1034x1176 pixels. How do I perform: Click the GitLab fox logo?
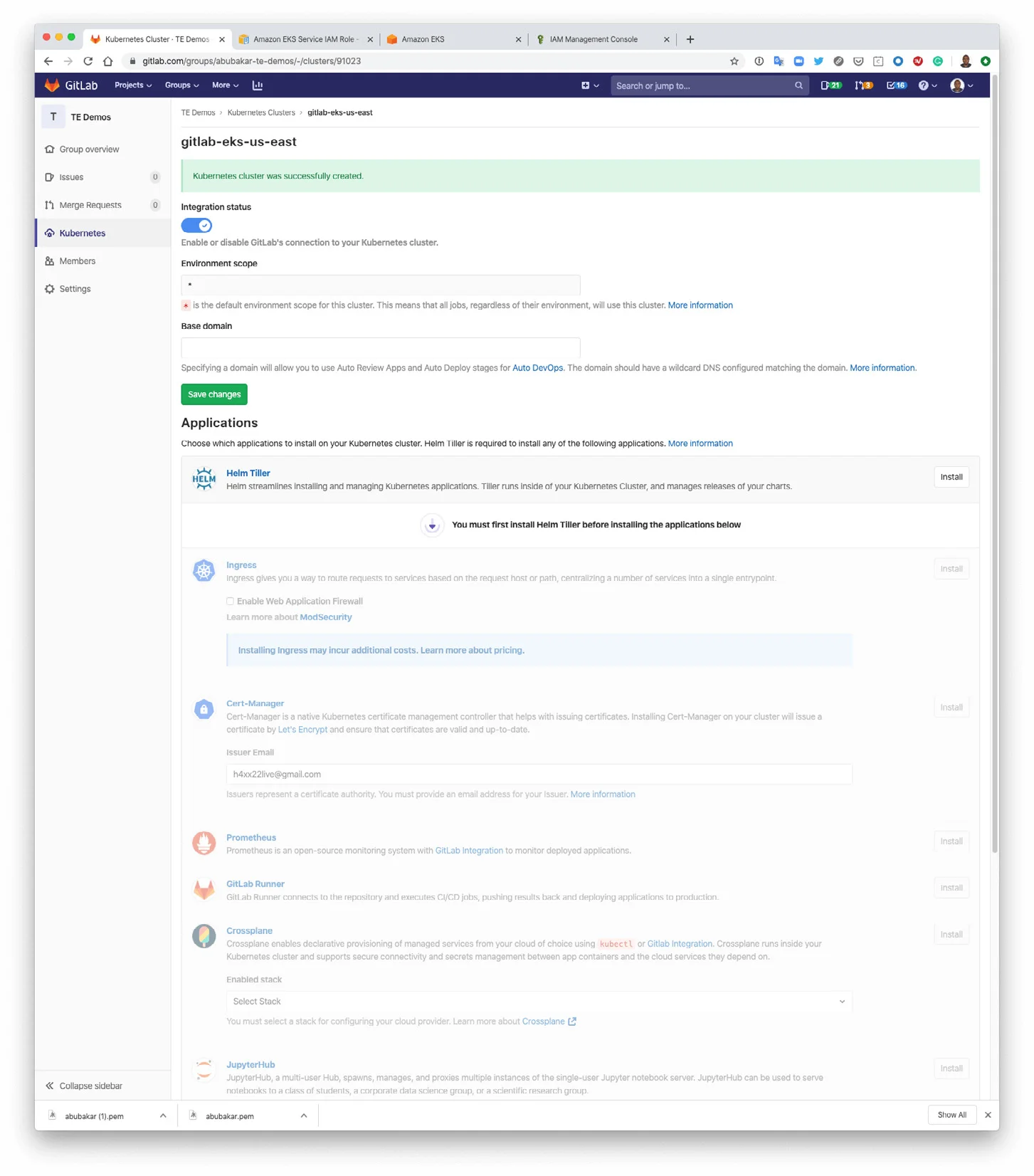(x=52, y=85)
